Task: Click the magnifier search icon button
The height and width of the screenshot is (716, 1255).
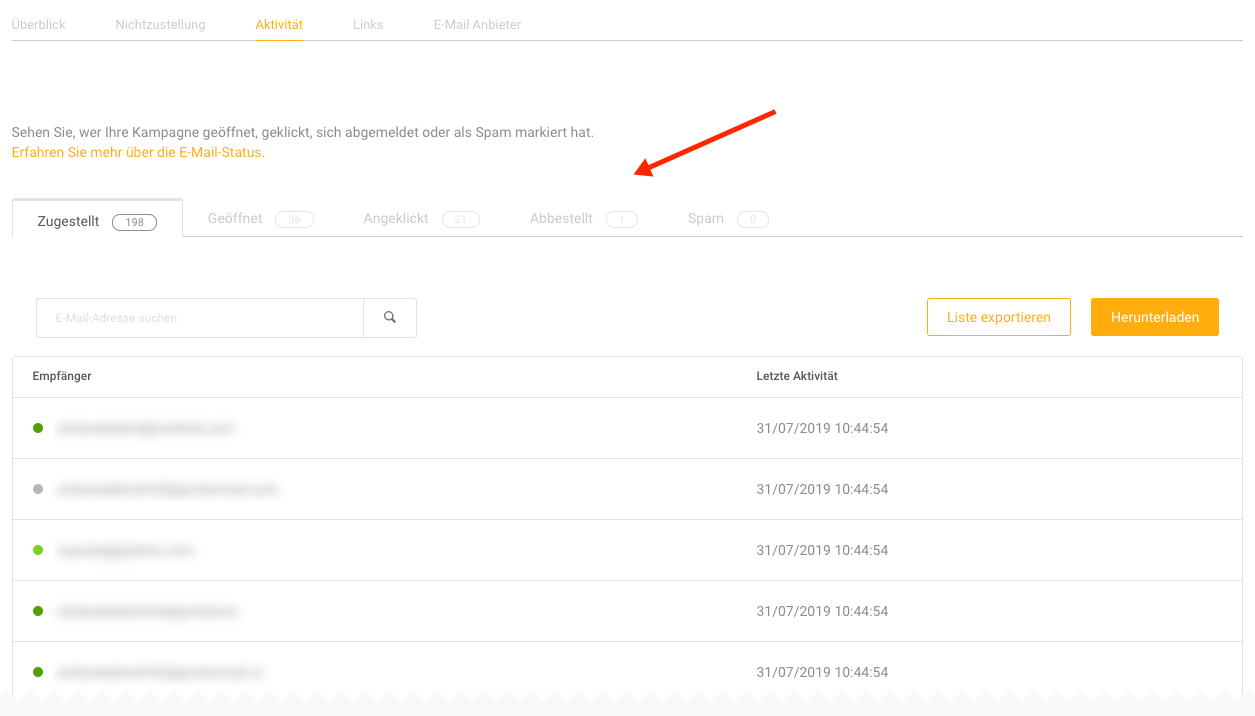Action: pos(390,318)
